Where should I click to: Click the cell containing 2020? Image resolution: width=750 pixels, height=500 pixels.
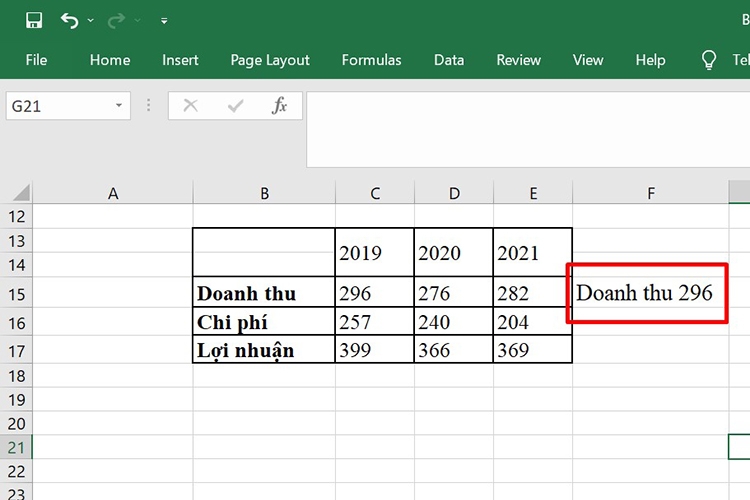tap(453, 252)
